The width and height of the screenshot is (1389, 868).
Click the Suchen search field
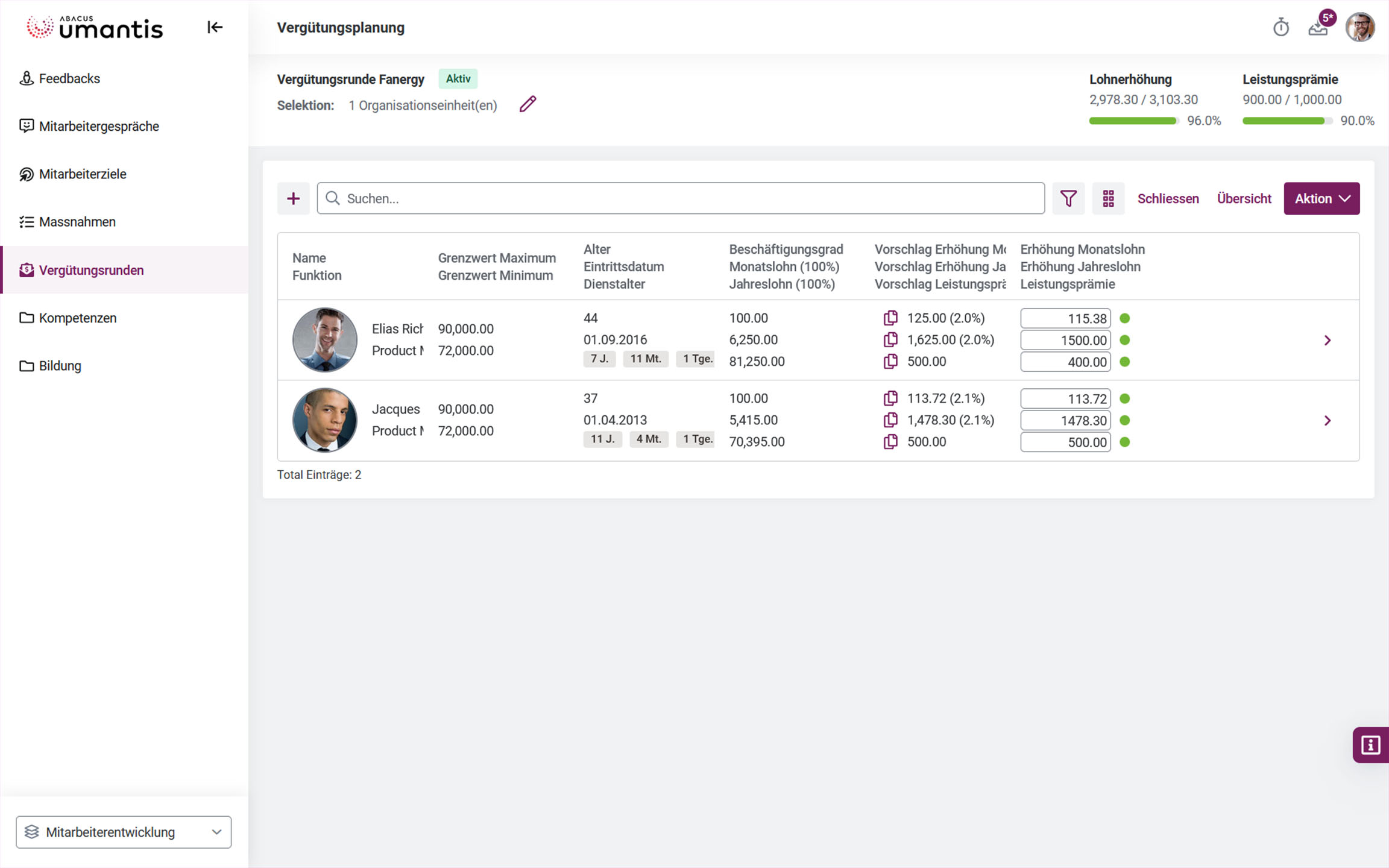681,198
